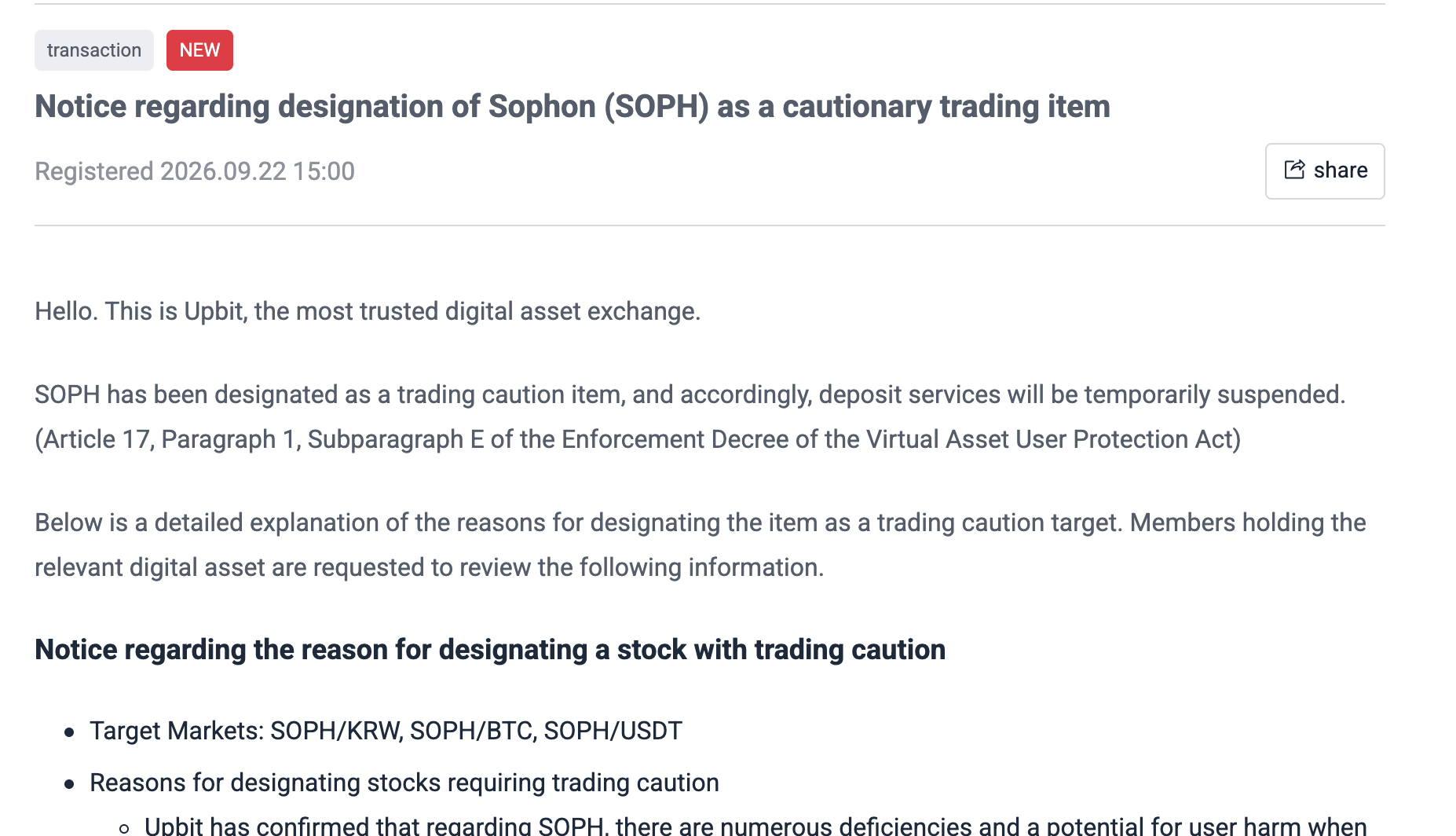The width and height of the screenshot is (1456, 836).
Task: Select the transaction category tag
Action: coord(94,50)
